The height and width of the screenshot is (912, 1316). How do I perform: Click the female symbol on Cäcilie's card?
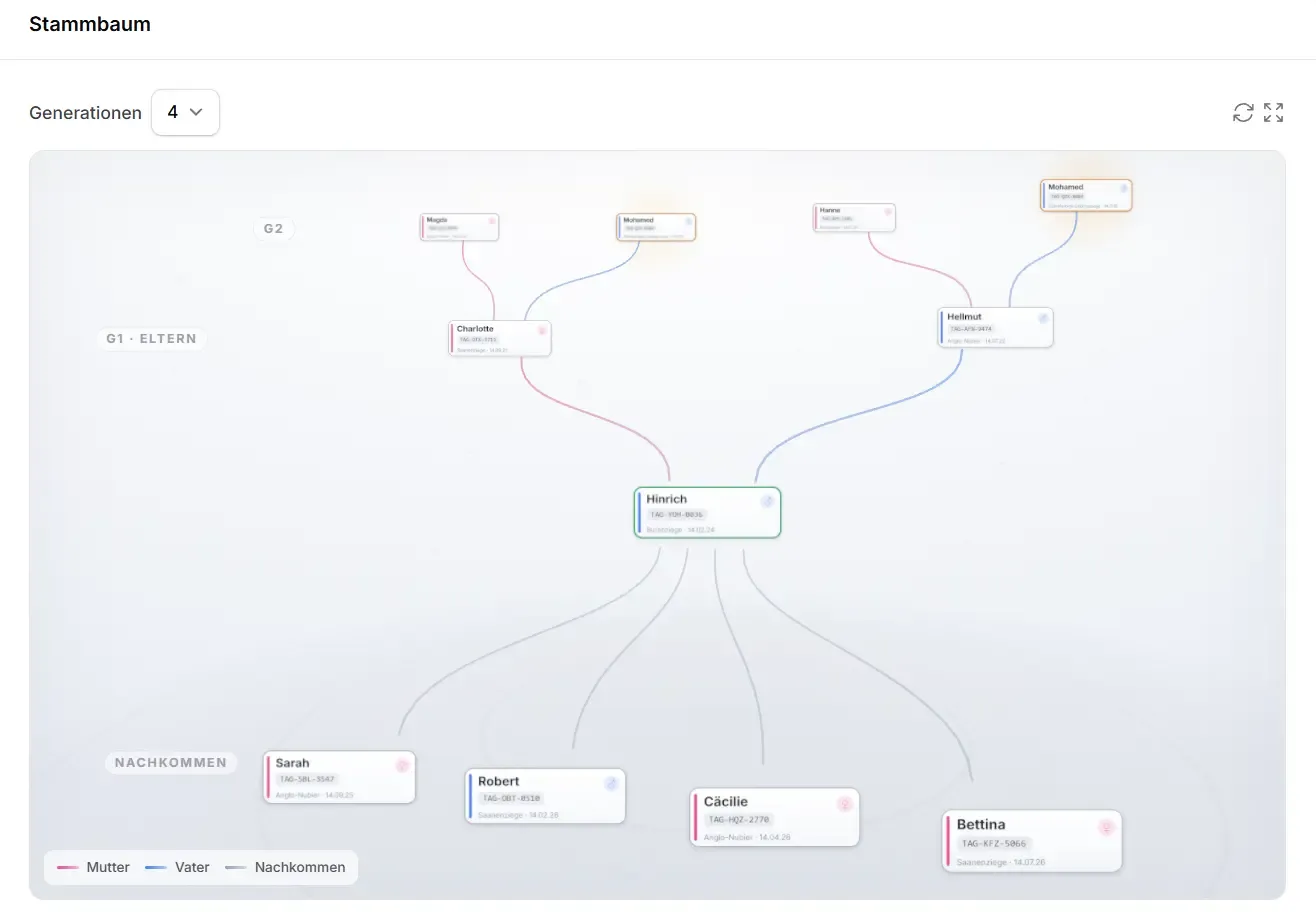pyautogui.click(x=844, y=804)
